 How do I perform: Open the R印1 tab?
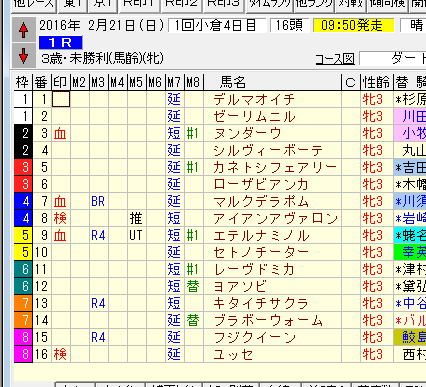click(x=139, y=5)
